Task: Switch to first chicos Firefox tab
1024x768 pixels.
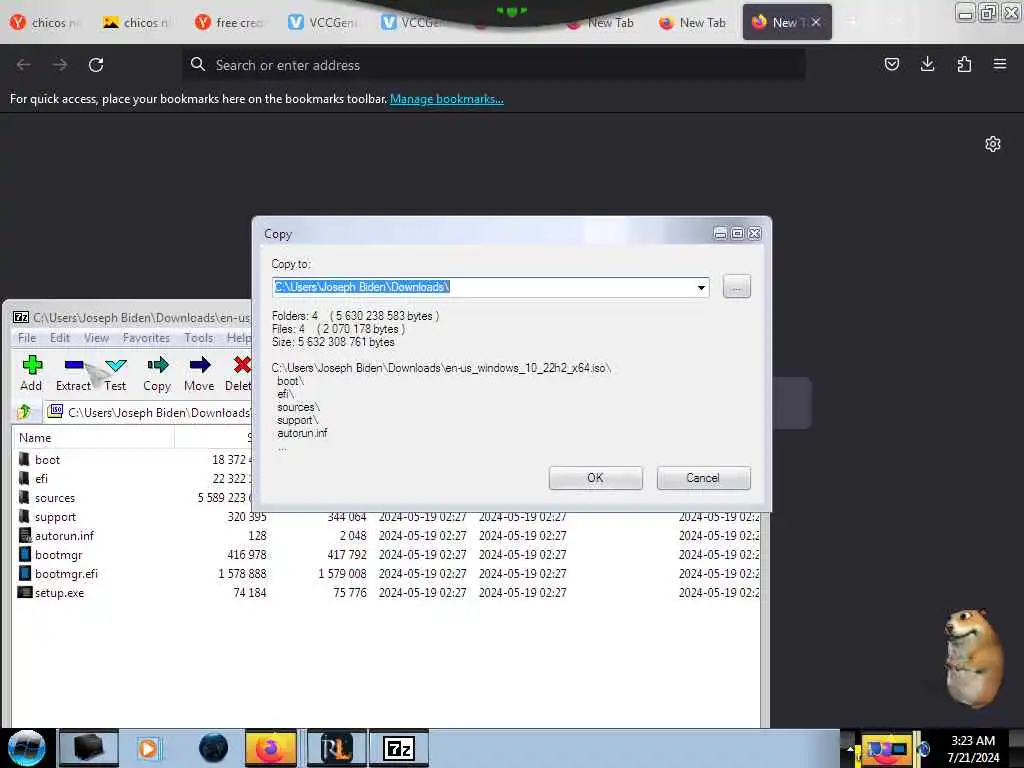Action: coord(46,23)
